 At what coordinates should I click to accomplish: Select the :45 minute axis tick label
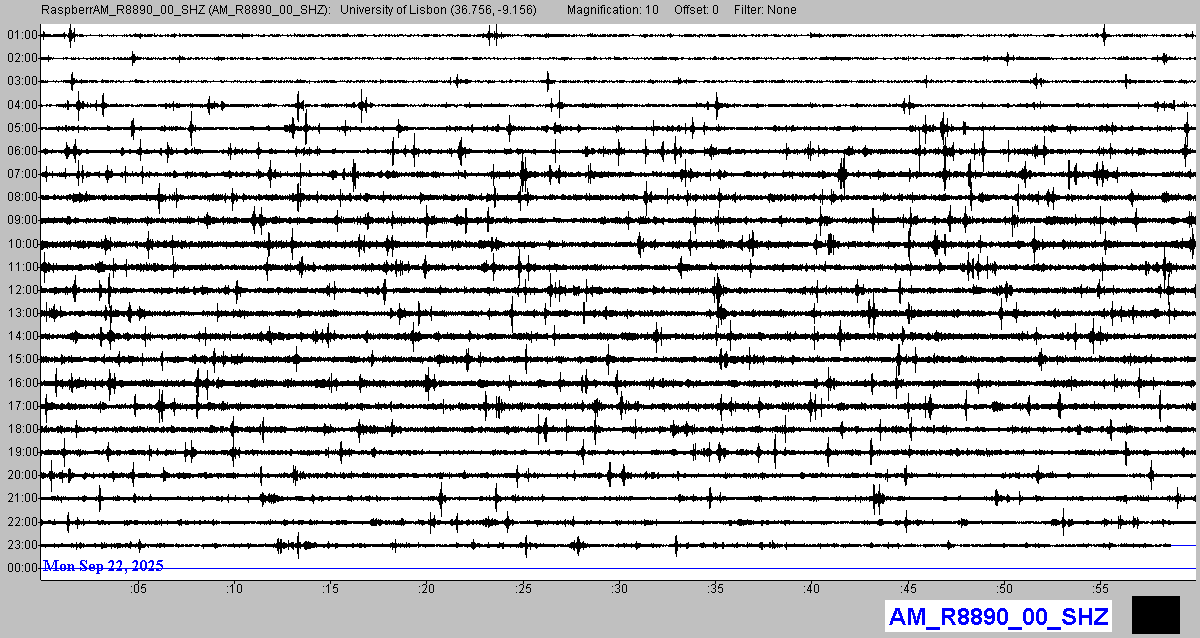907,590
